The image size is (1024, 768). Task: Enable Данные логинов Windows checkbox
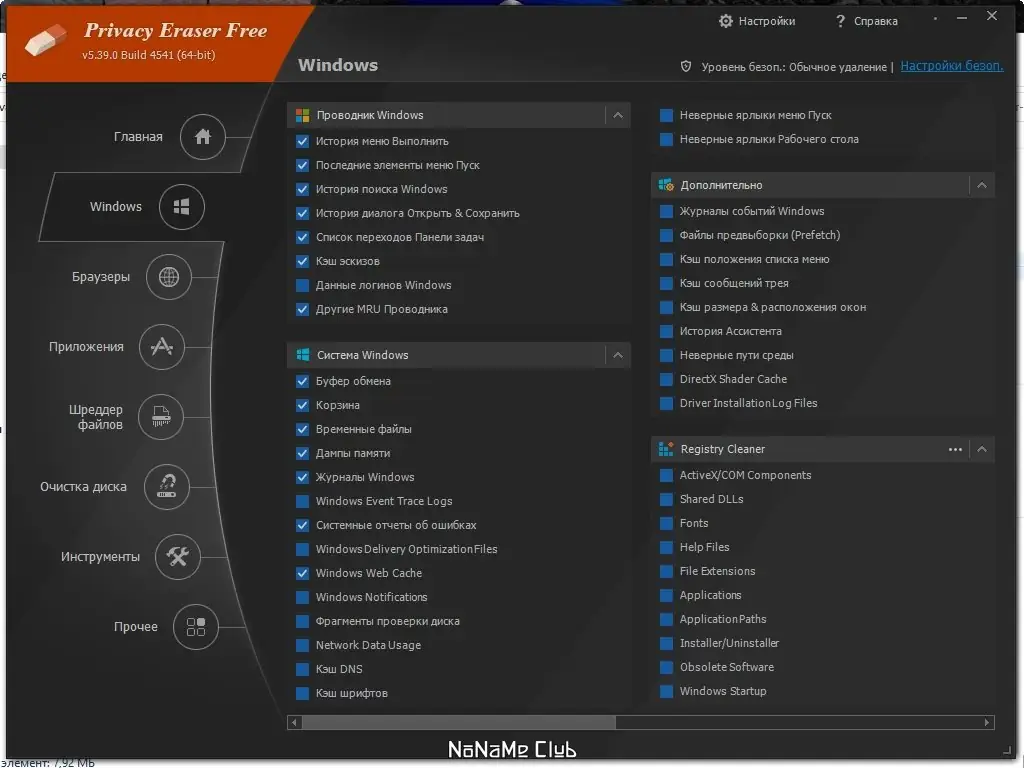[x=302, y=285]
